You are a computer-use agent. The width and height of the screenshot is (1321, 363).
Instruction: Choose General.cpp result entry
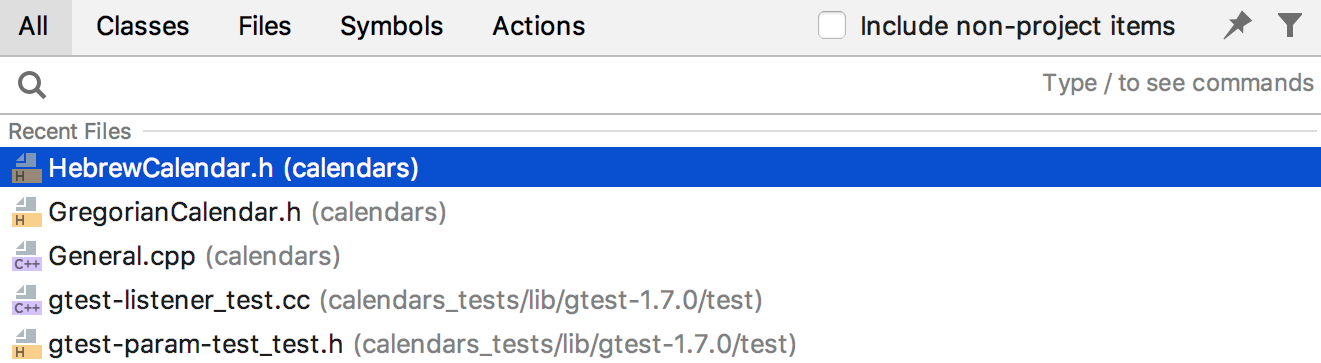pos(660,256)
